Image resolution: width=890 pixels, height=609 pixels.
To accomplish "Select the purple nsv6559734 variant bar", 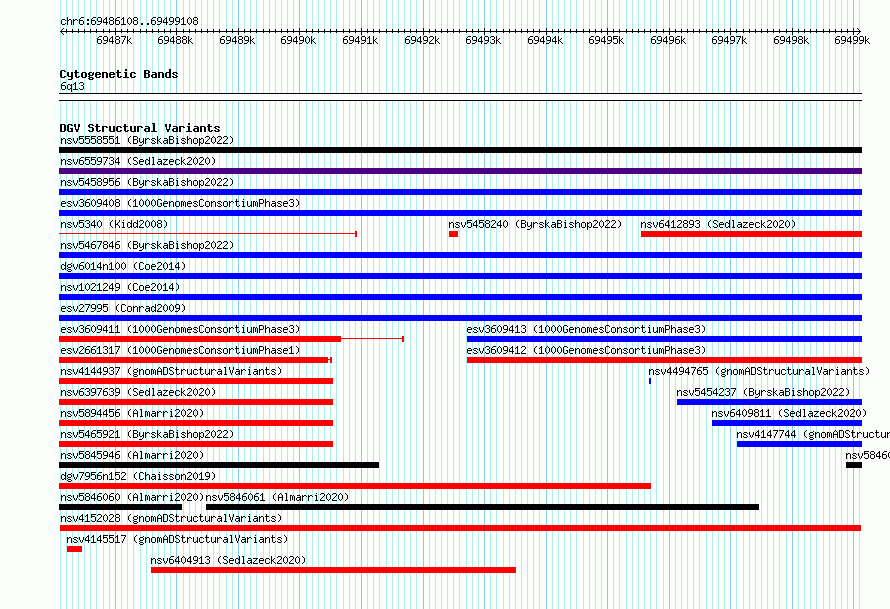I will pos(460,171).
